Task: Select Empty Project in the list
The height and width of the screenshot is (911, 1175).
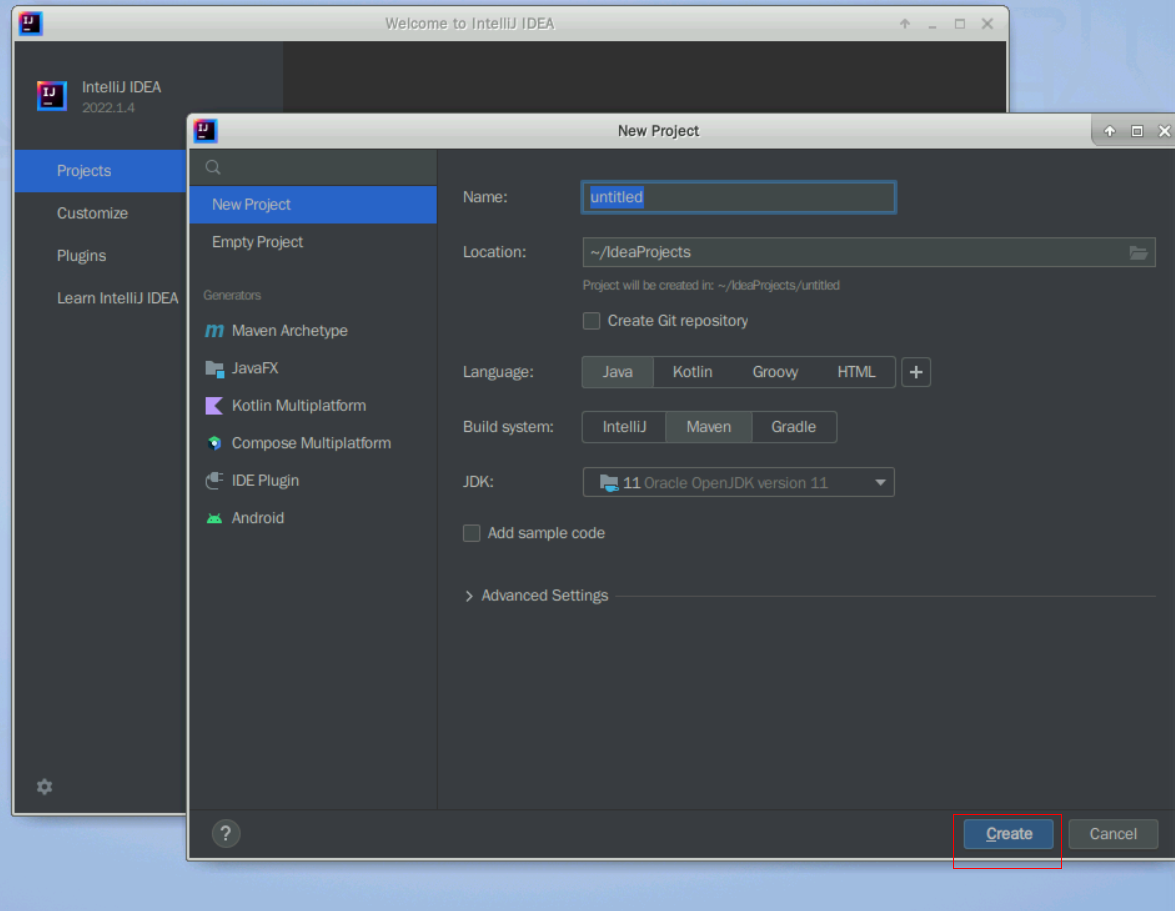Action: pos(257,242)
